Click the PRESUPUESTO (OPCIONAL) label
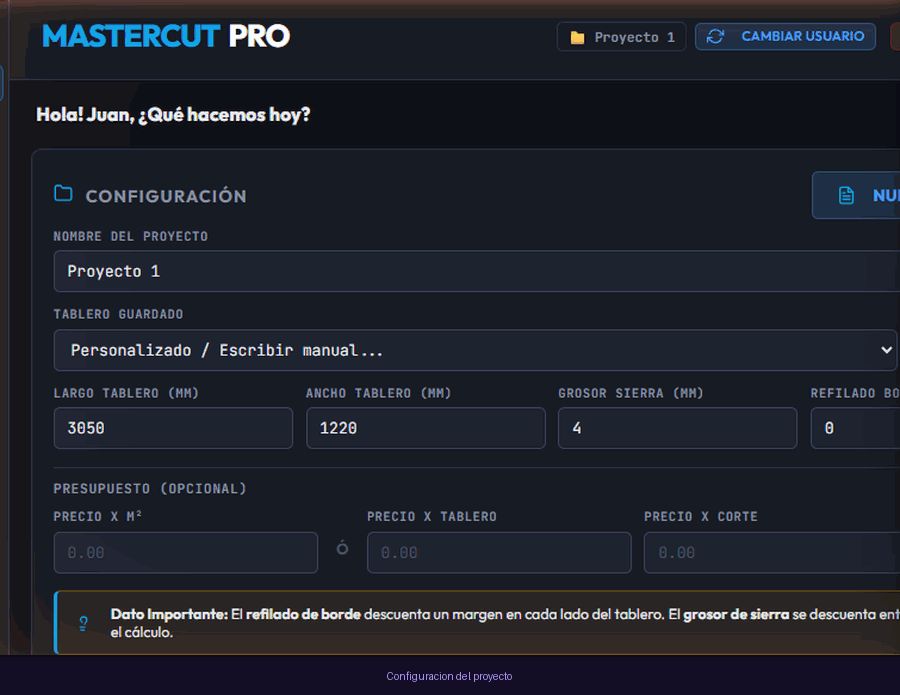900x695 pixels. pos(150,489)
